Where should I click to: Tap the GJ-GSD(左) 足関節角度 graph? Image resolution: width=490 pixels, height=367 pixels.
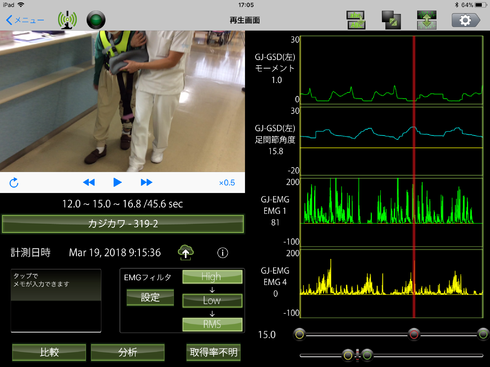[x=392, y=141]
